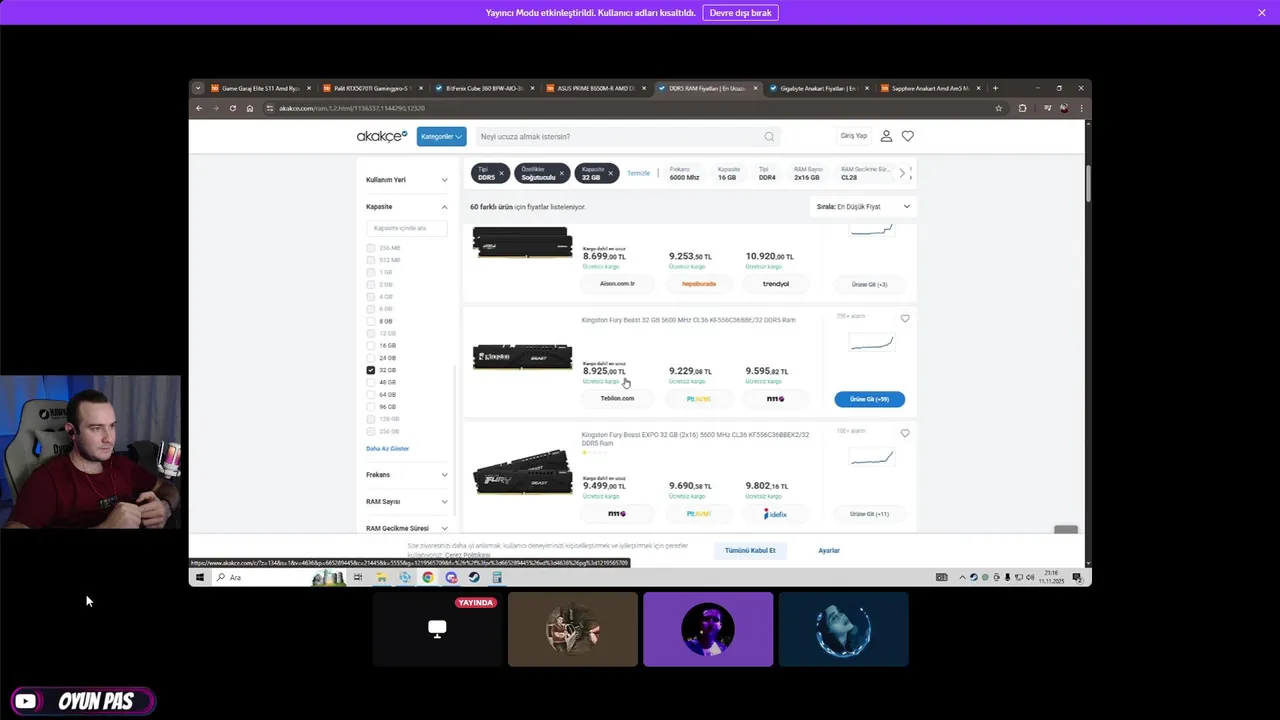The height and width of the screenshot is (720, 1280).
Task: Open the Tebilon.com seller offer
Action: 617,398
